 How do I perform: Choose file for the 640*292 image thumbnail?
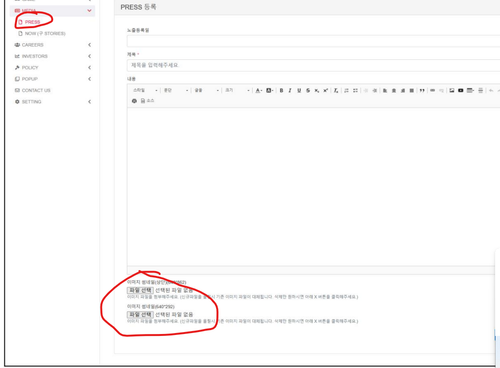coord(140,314)
